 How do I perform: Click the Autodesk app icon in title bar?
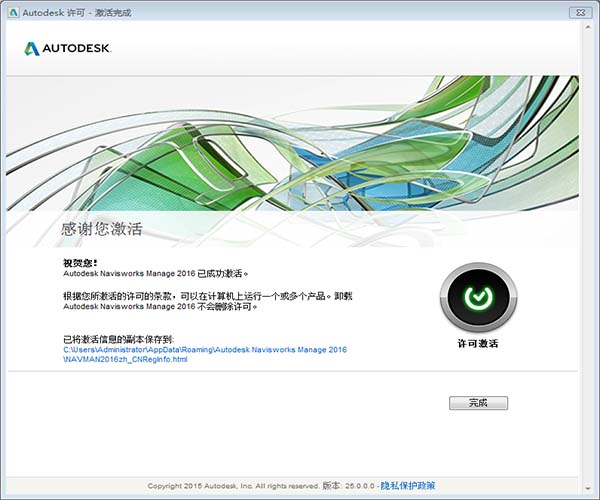point(11,11)
